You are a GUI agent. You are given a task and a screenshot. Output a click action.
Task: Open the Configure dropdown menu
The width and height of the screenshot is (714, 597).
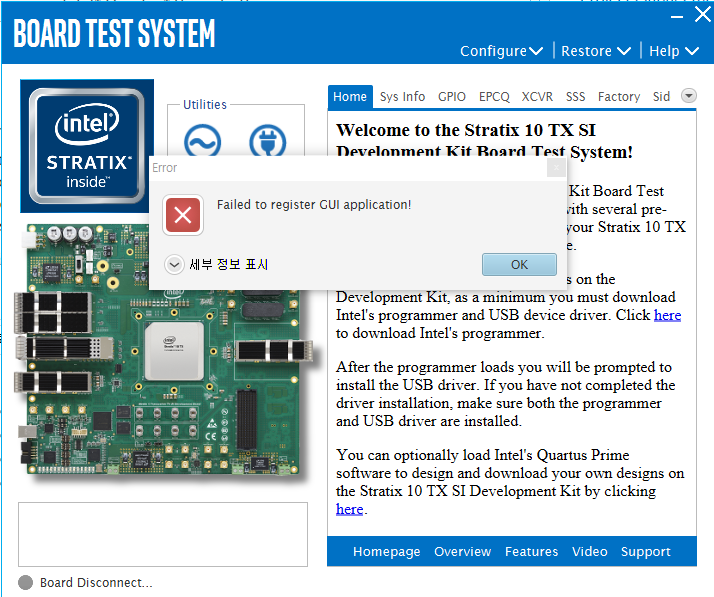coord(501,51)
